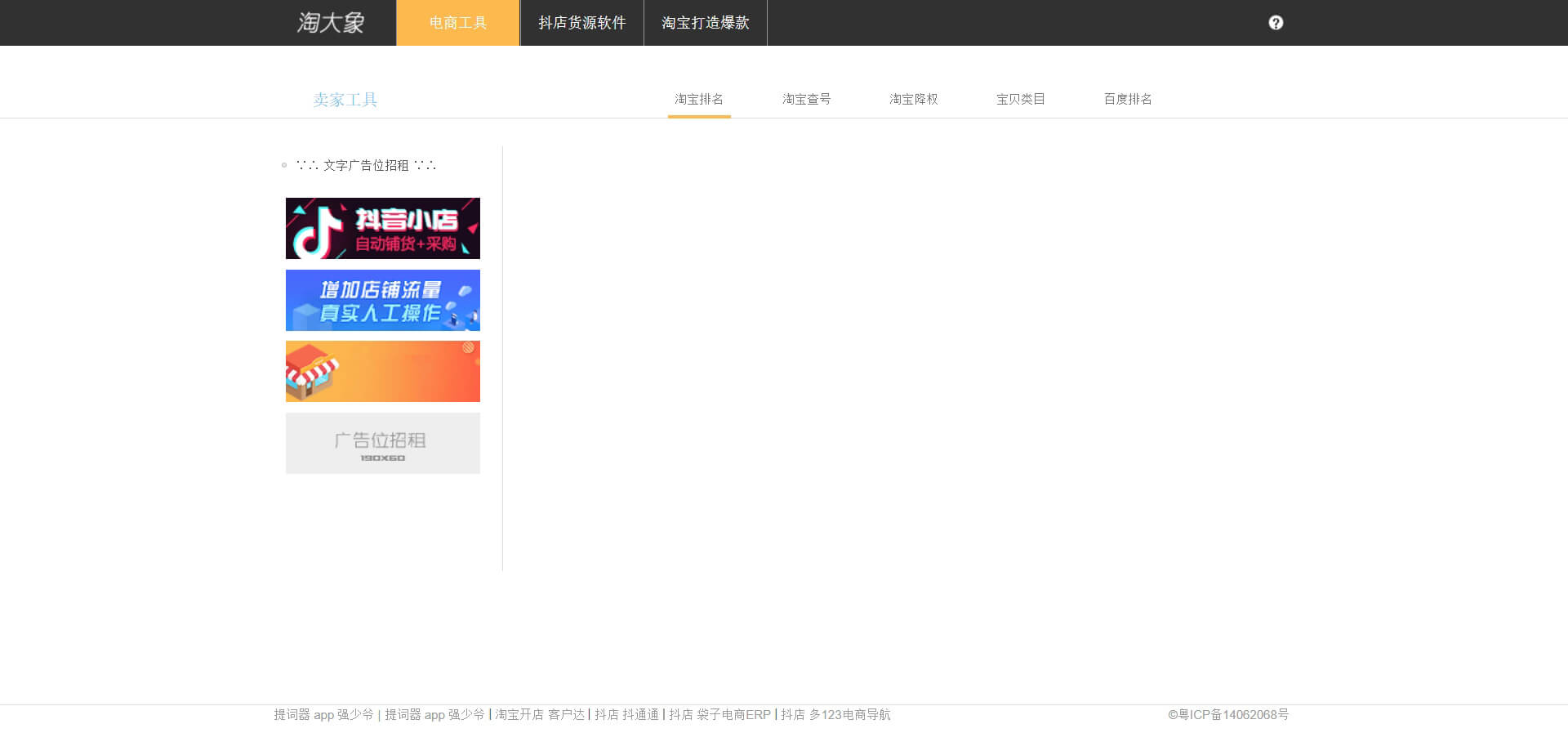Click the orange shop storefront banner
This screenshot has height=733, width=1568.
[x=382, y=371]
